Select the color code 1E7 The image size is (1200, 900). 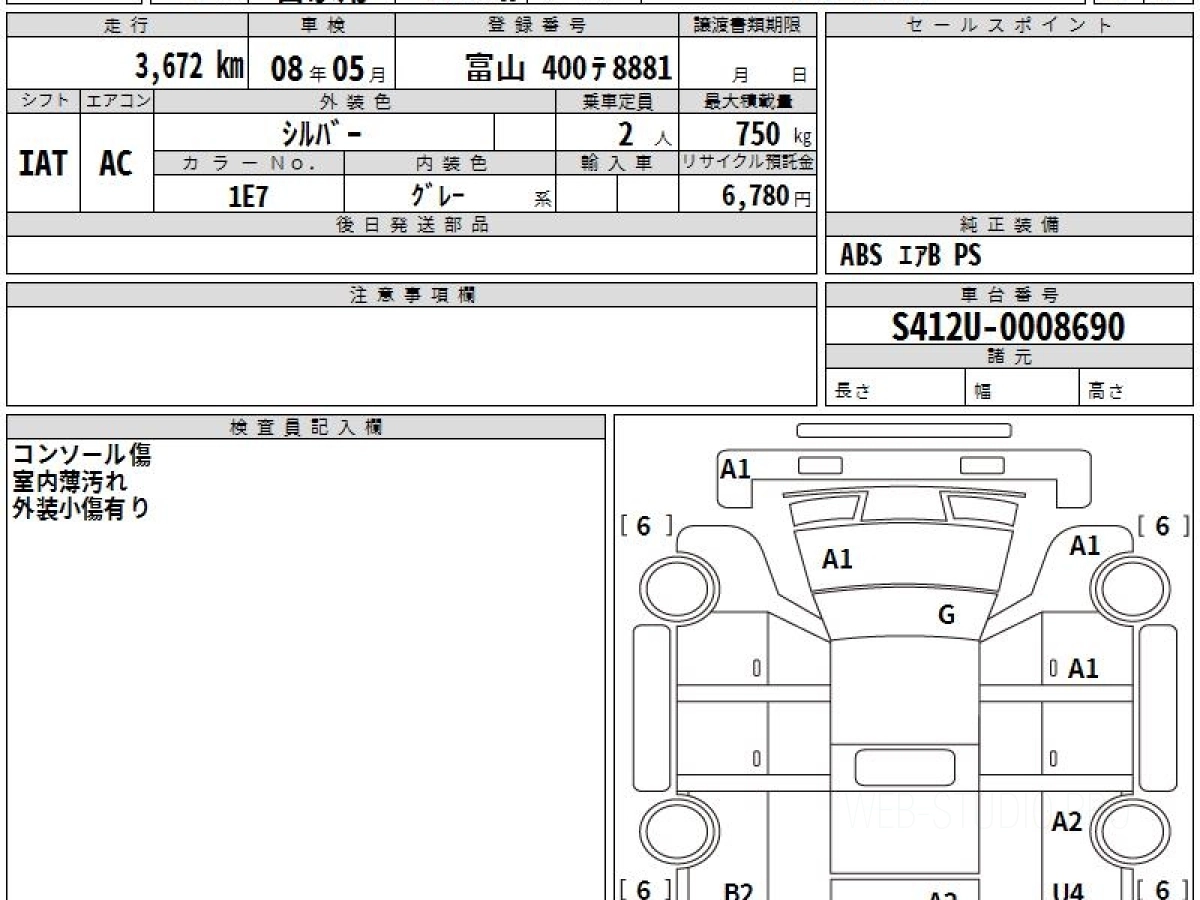click(x=249, y=196)
